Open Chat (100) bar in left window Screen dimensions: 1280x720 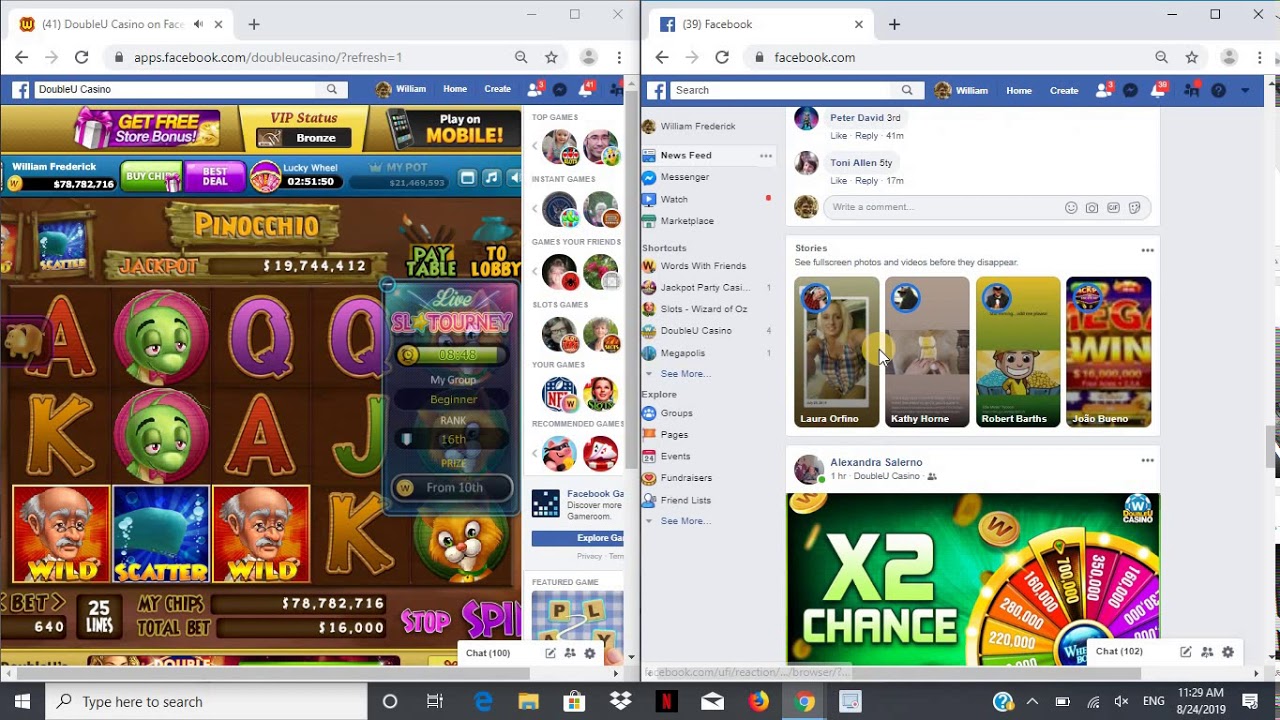[488, 653]
